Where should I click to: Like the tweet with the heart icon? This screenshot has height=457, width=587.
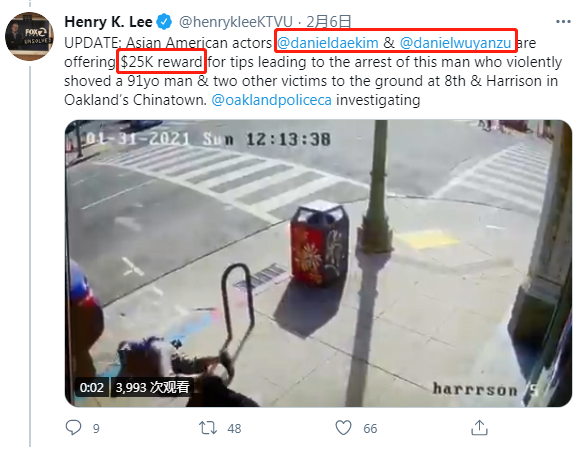(343, 428)
